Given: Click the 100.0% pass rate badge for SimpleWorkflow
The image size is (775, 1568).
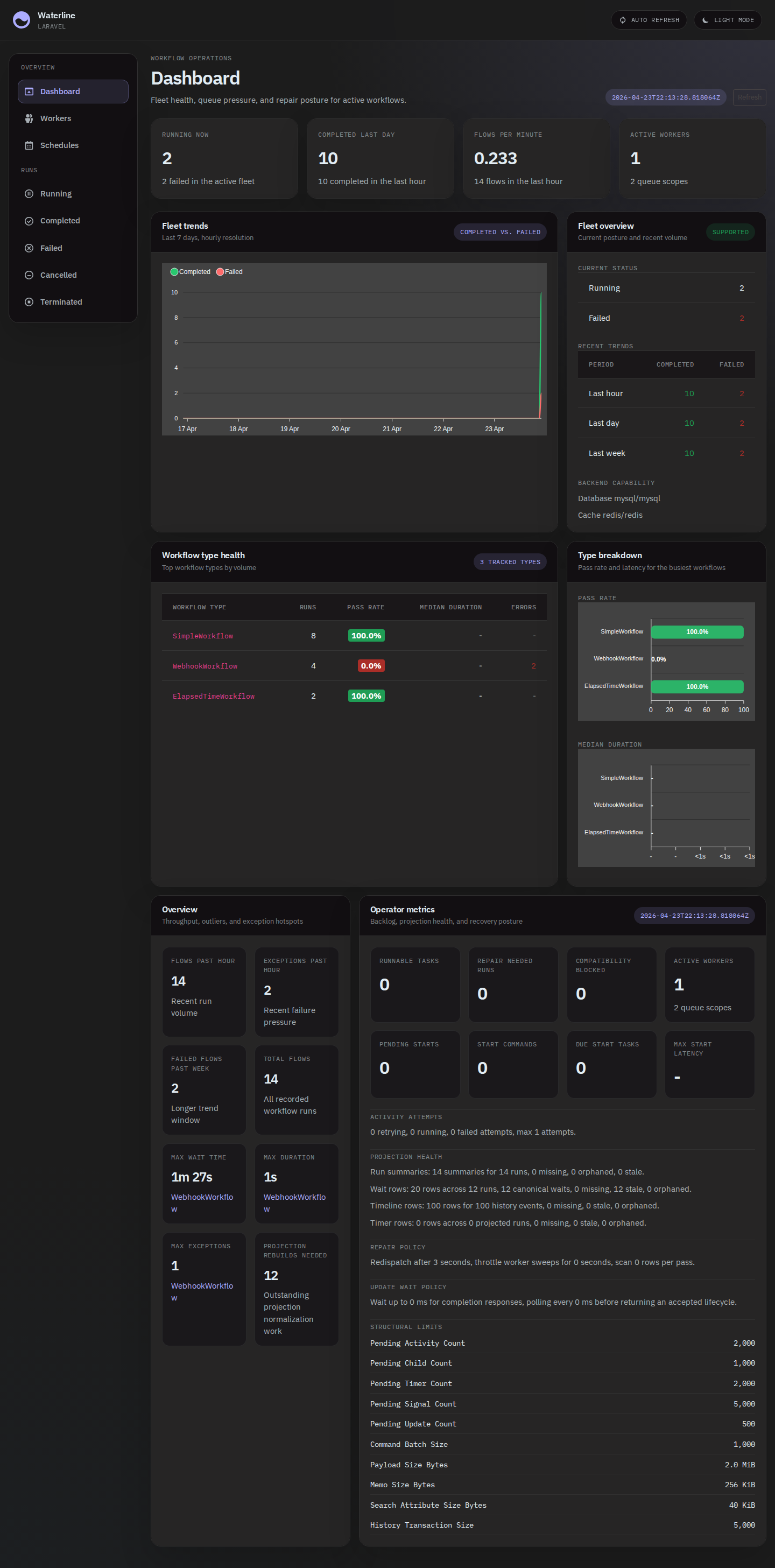Looking at the screenshot, I should tap(366, 636).
